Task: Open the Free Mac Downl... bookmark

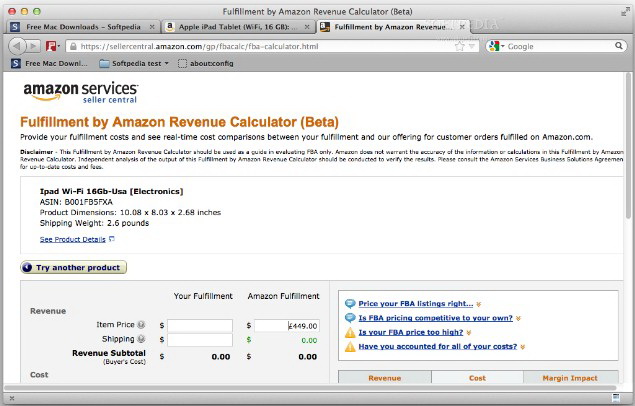Action: pos(49,63)
